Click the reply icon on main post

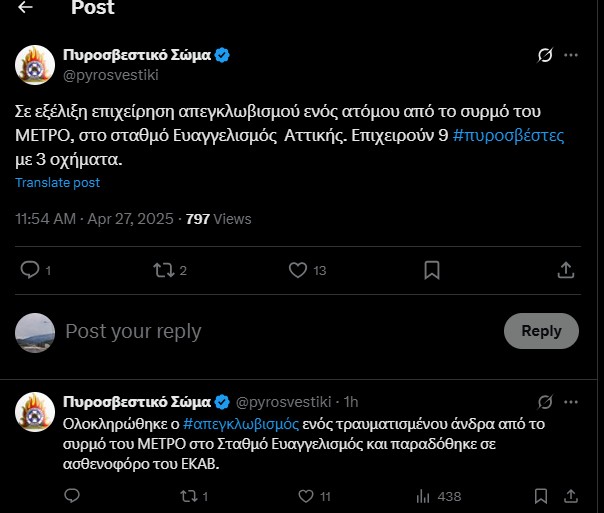(x=30, y=270)
